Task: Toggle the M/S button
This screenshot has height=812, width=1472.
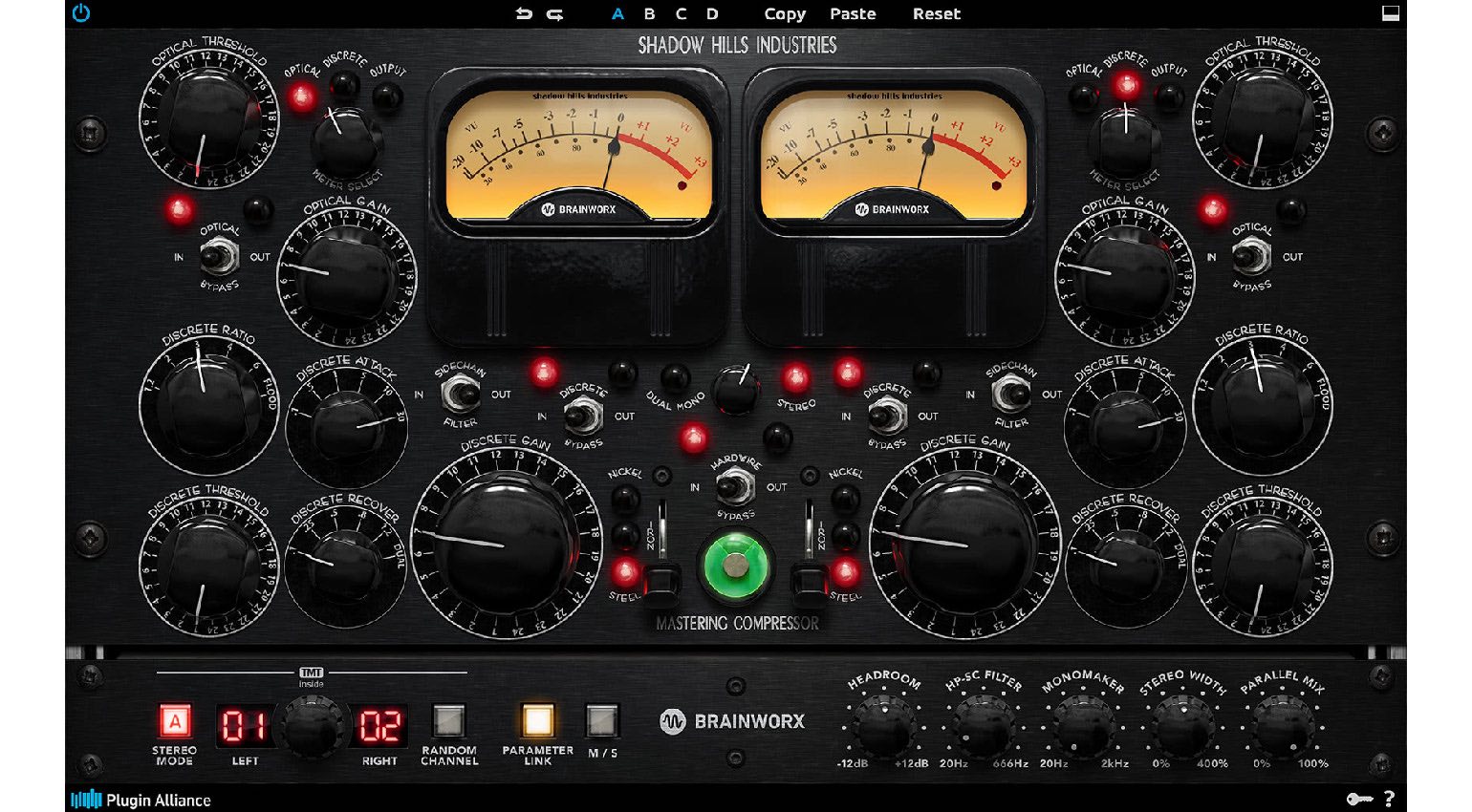Action: coord(601,721)
